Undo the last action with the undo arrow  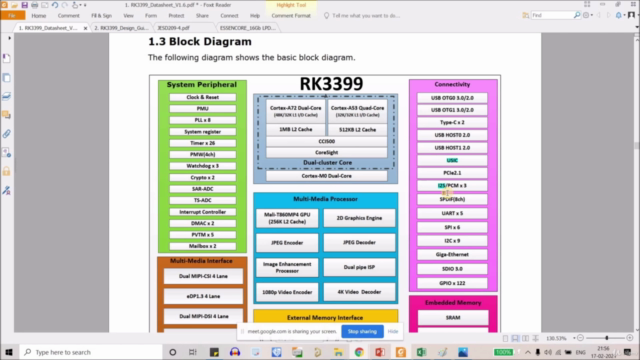tap(55, 5)
